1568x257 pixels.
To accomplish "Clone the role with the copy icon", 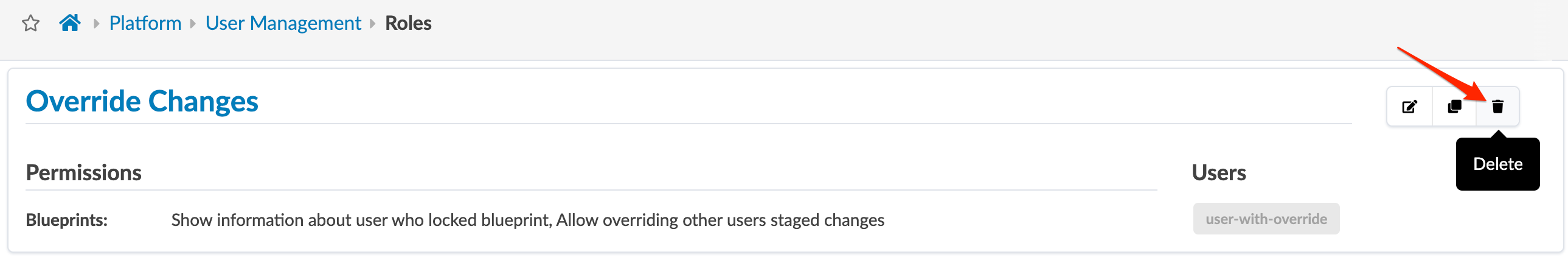I will click(x=1455, y=107).
